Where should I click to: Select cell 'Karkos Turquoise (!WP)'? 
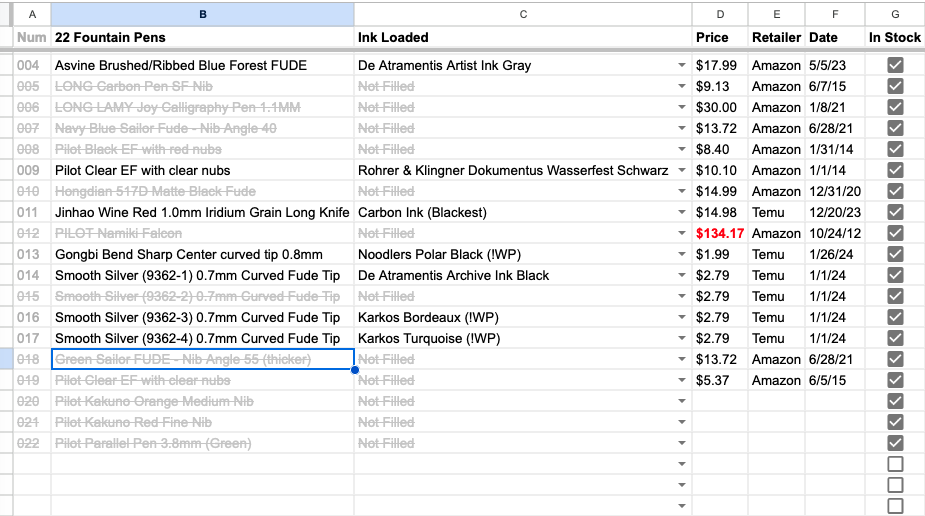(x=523, y=338)
